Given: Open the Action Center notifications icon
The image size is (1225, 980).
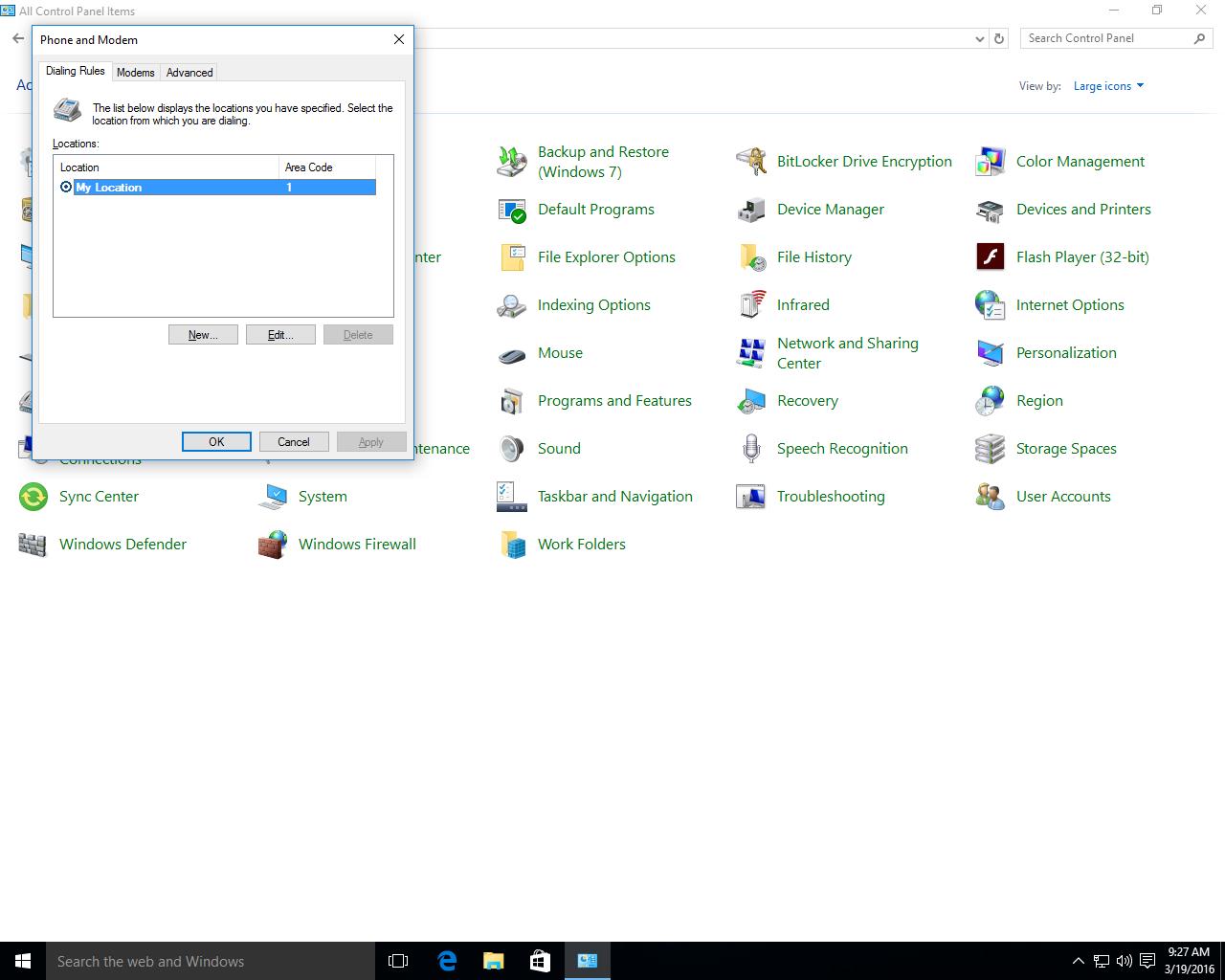Looking at the screenshot, I should pyautogui.click(x=1147, y=961).
